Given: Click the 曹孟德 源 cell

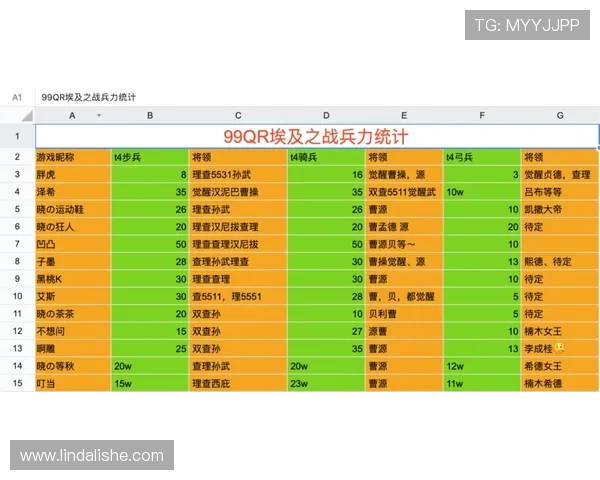Looking at the screenshot, I should point(404,227).
